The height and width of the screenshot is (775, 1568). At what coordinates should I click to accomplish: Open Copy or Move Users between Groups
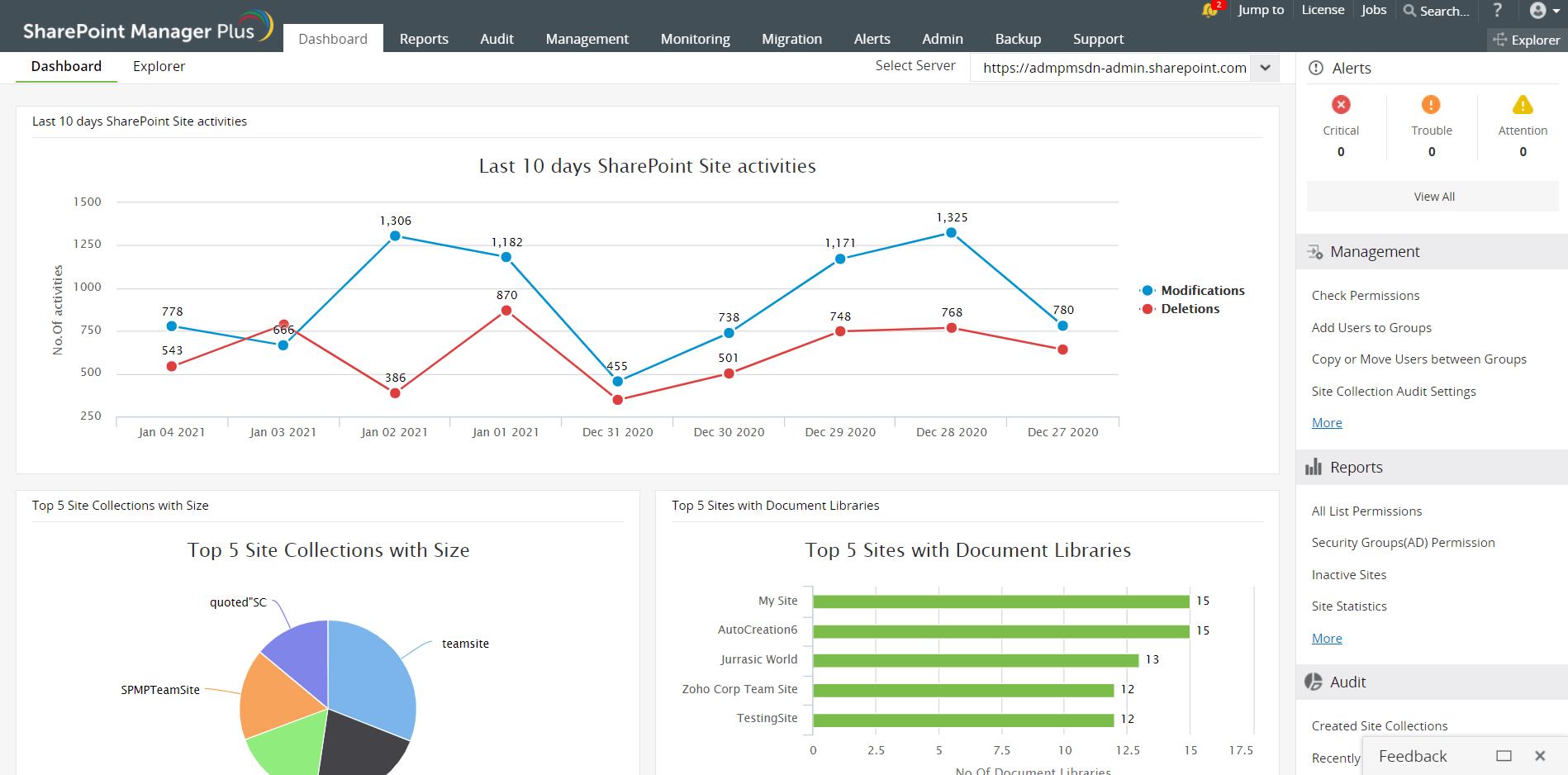(x=1418, y=359)
